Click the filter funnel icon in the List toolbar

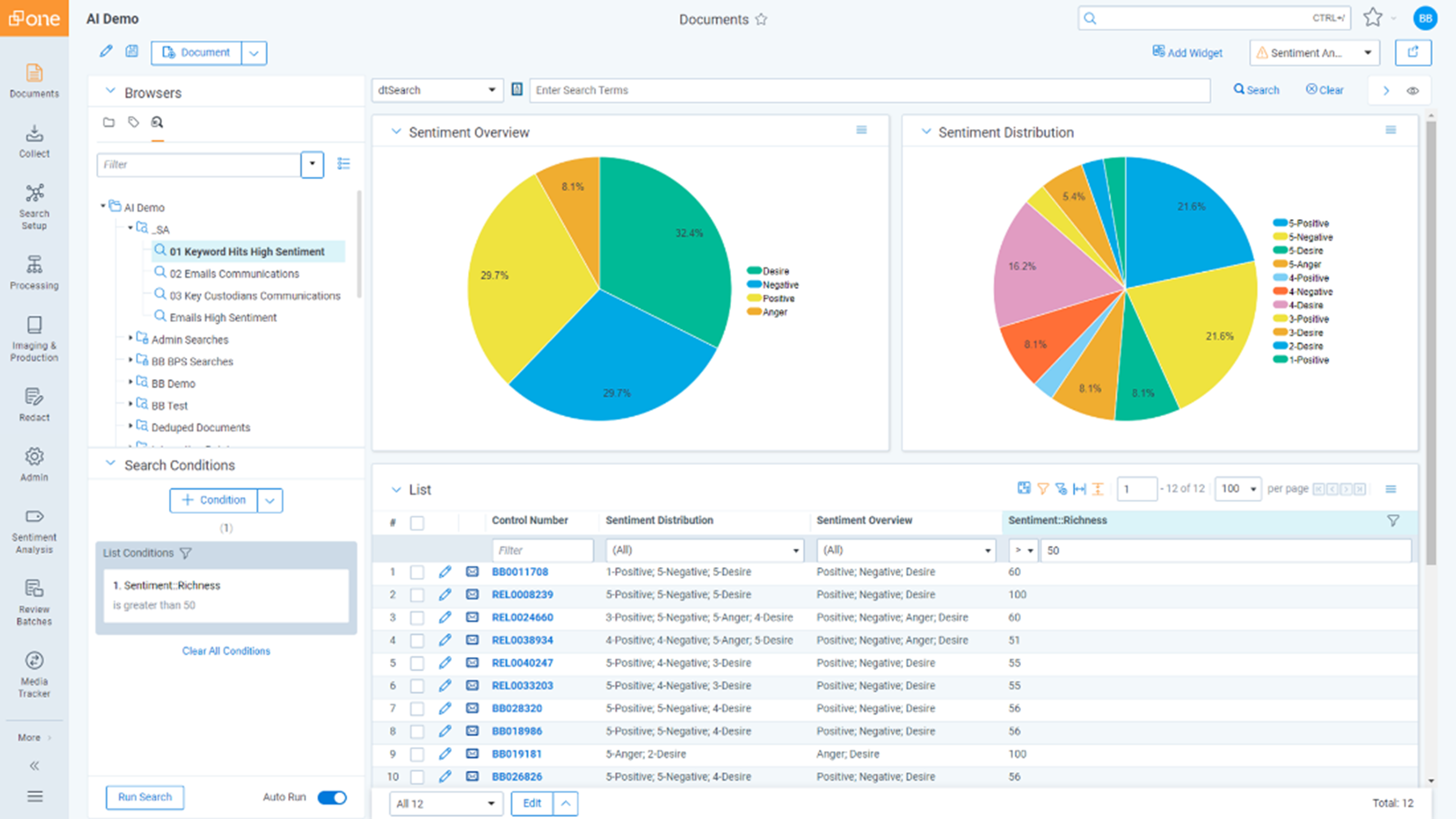(1043, 488)
